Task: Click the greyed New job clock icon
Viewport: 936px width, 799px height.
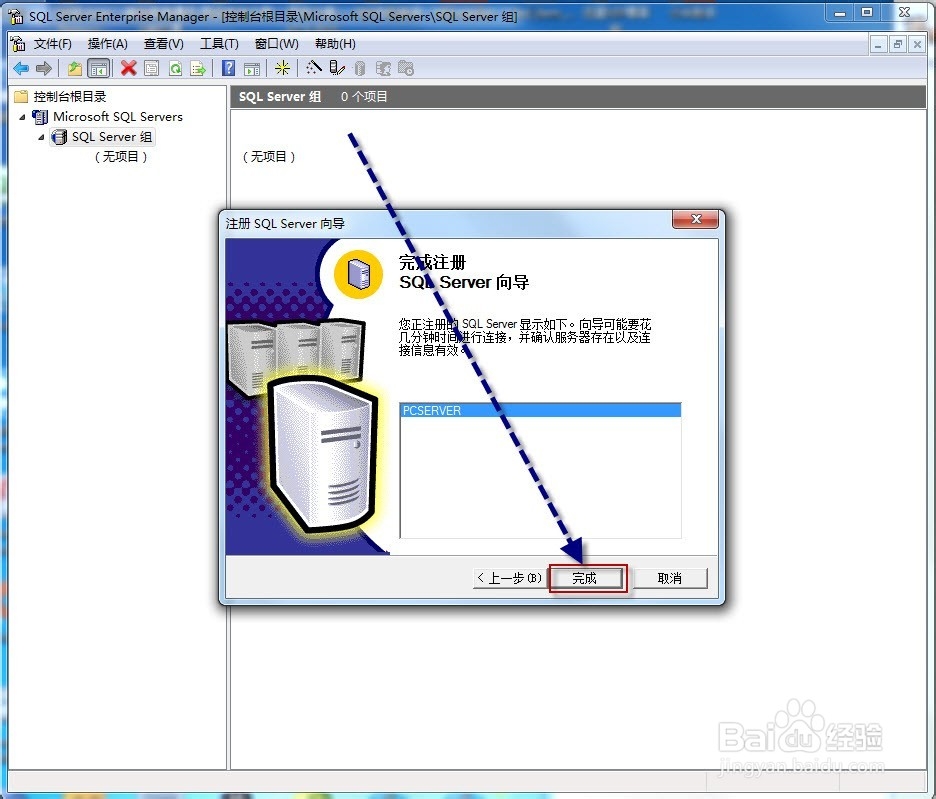Action: click(406, 69)
